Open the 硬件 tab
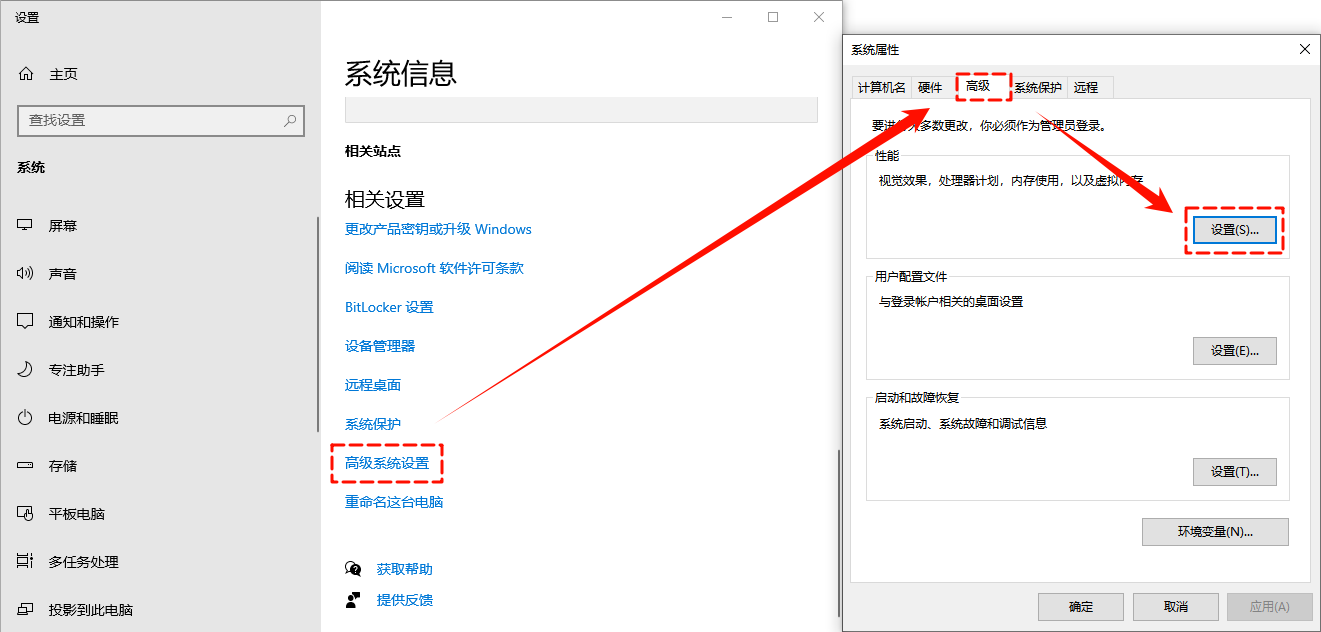This screenshot has width=1321, height=632. (x=931, y=87)
